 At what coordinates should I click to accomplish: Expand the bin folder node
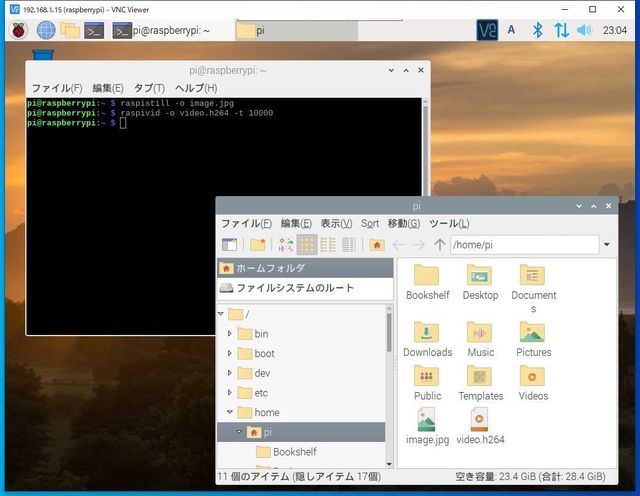pos(229,334)
